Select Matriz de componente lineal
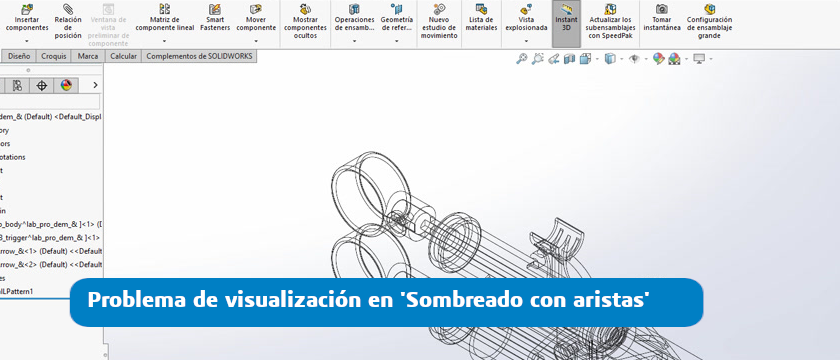 [x=164, y=18]
